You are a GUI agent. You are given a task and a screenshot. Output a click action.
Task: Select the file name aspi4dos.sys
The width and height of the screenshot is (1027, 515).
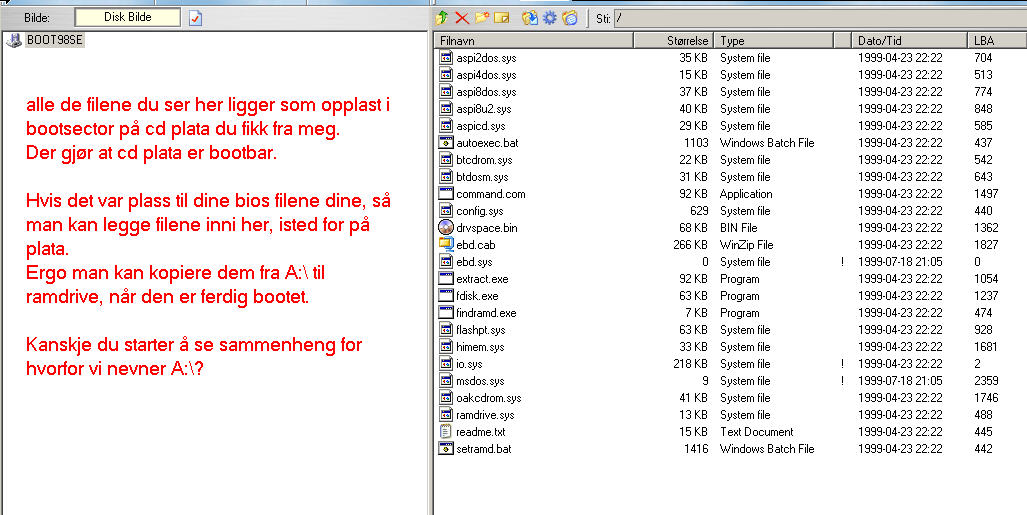[486, 75]
